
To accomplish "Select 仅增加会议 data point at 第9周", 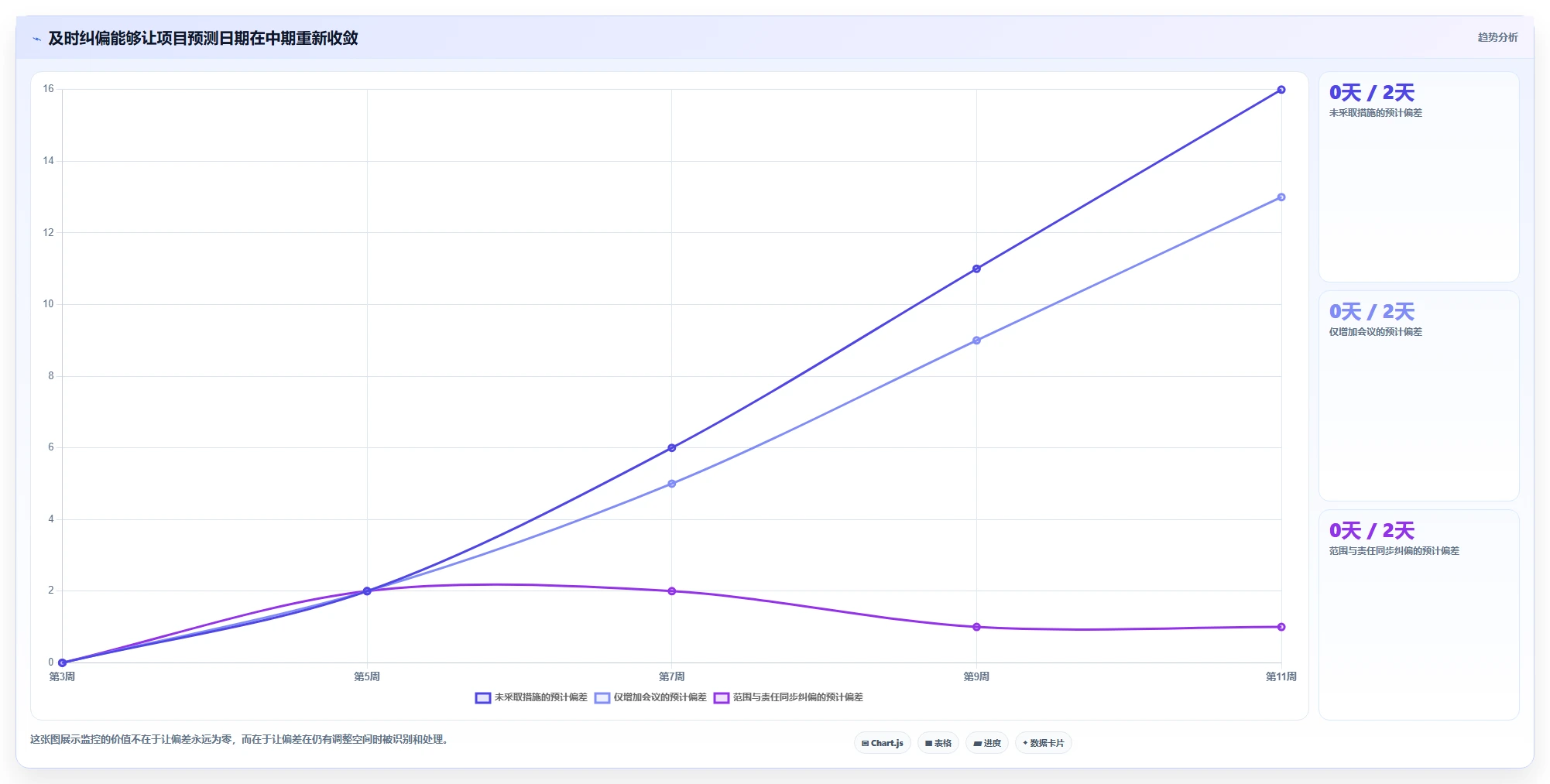I will [x=976, y=341].
